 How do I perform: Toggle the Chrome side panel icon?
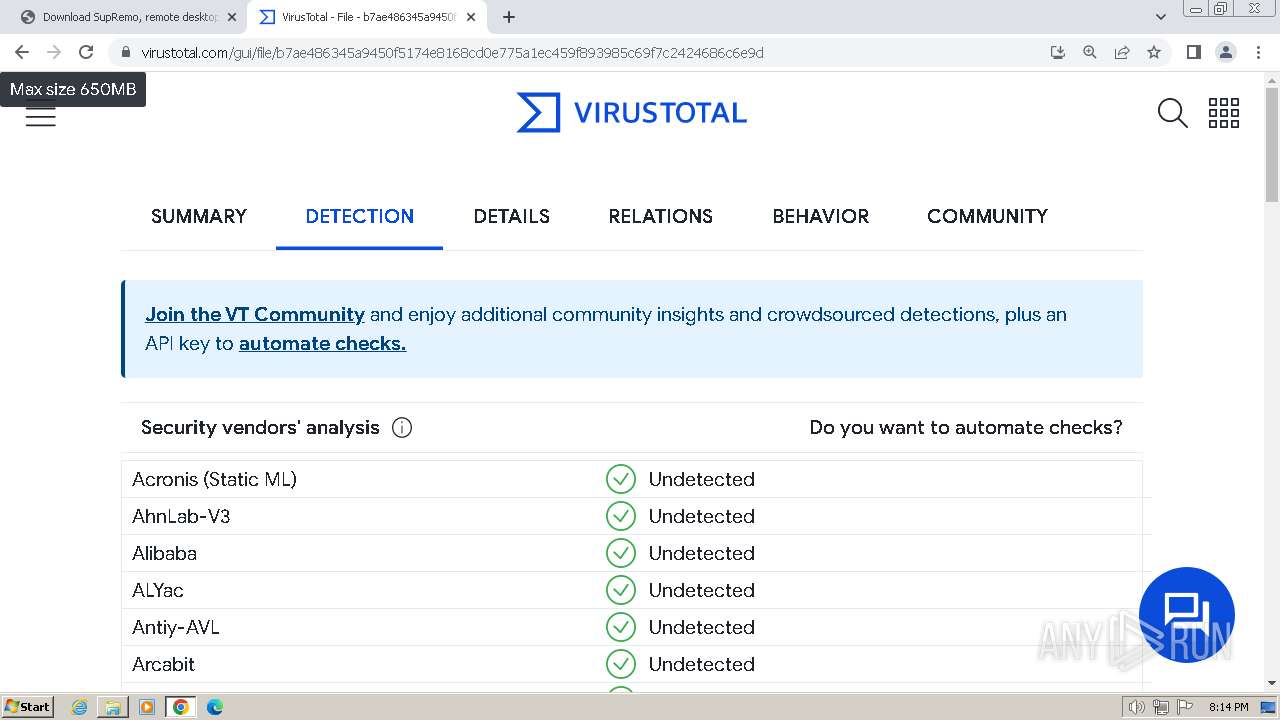(1193, 52)
